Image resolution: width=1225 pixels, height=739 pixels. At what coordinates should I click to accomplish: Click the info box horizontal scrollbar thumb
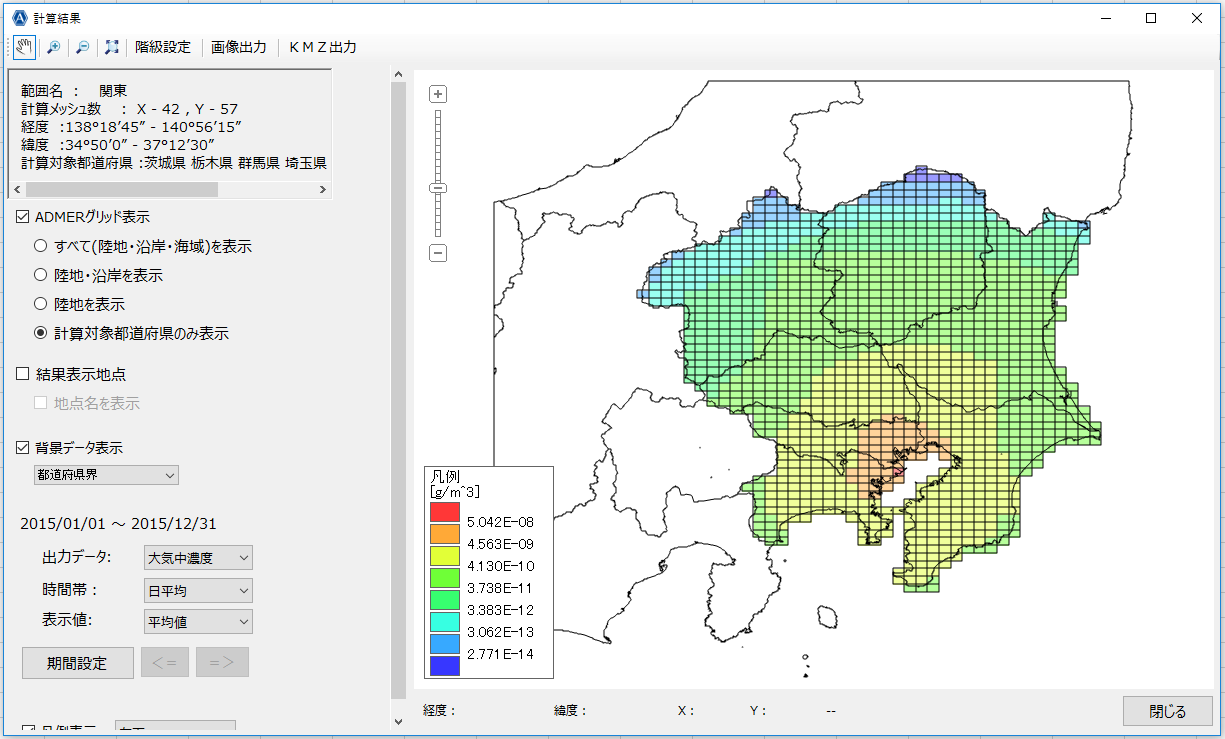tap(122, 189)
